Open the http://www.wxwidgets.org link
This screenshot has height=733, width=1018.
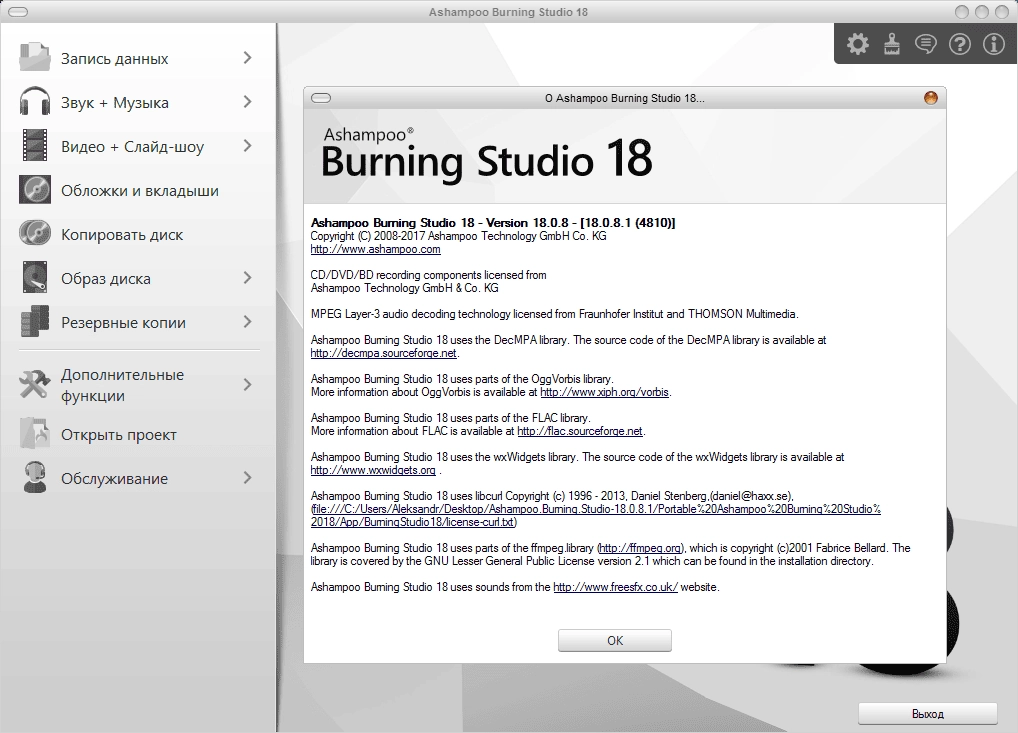(373, 470)
